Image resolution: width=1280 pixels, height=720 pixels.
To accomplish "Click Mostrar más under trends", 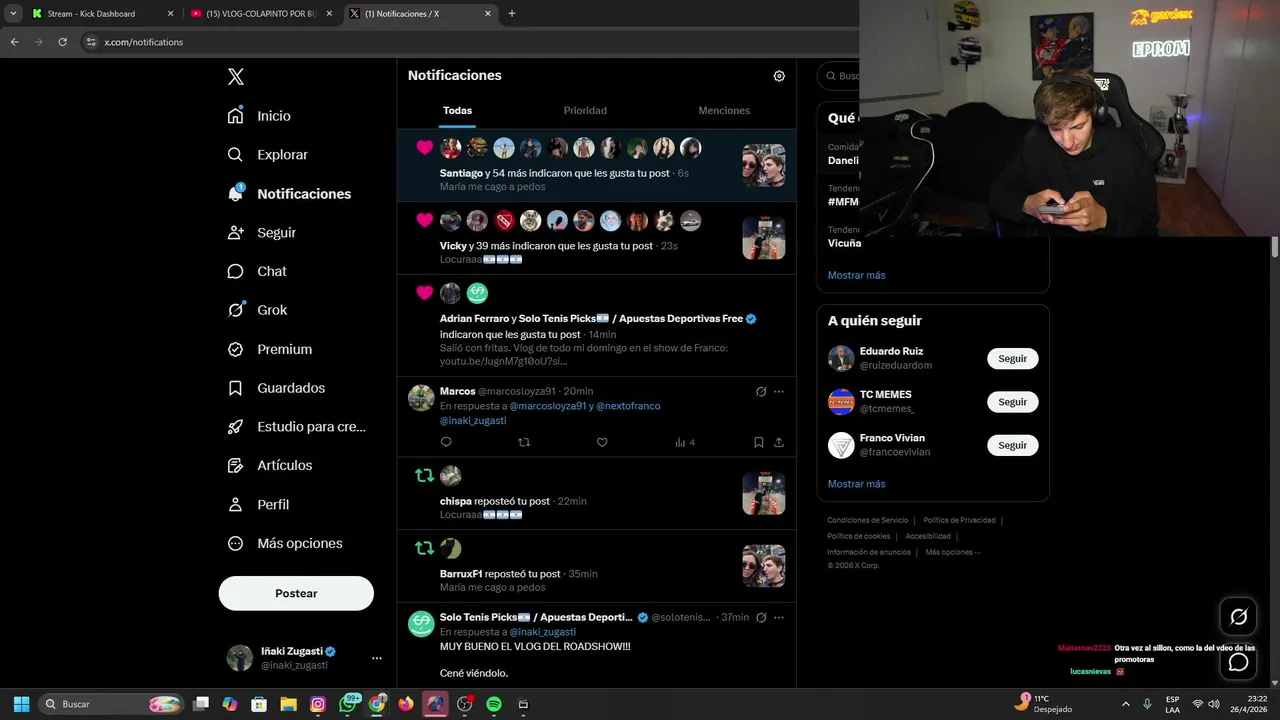I will point(856,275).
